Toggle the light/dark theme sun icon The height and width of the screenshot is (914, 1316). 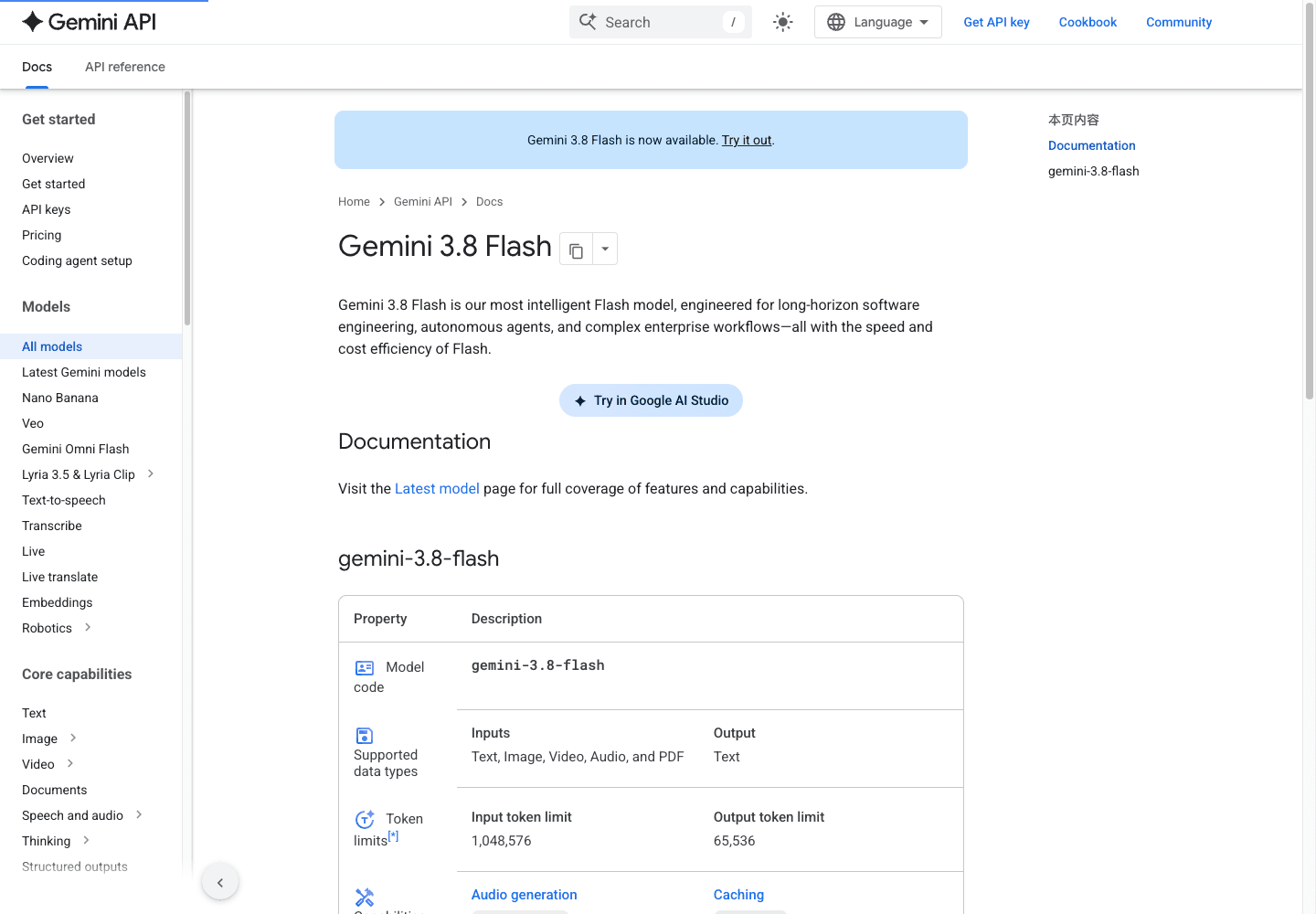[x=783, y=22]
